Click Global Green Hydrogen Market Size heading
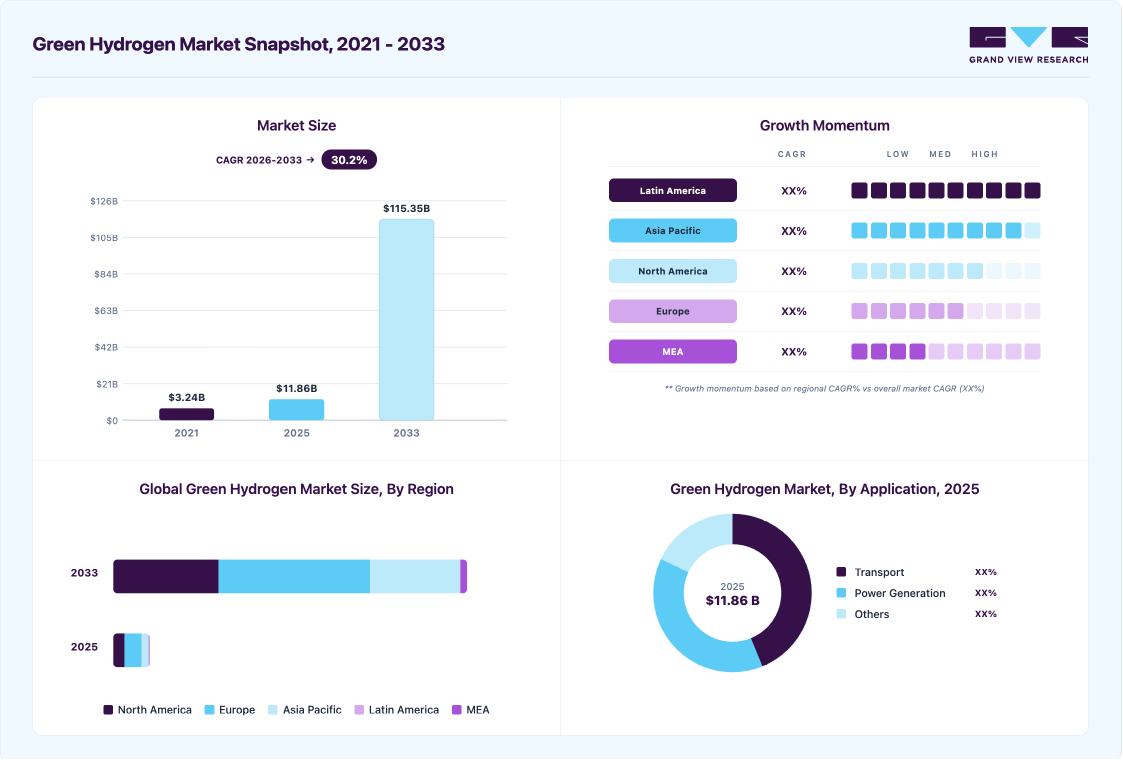Screen dimensions: 1123x760 [x=297, y=489]
